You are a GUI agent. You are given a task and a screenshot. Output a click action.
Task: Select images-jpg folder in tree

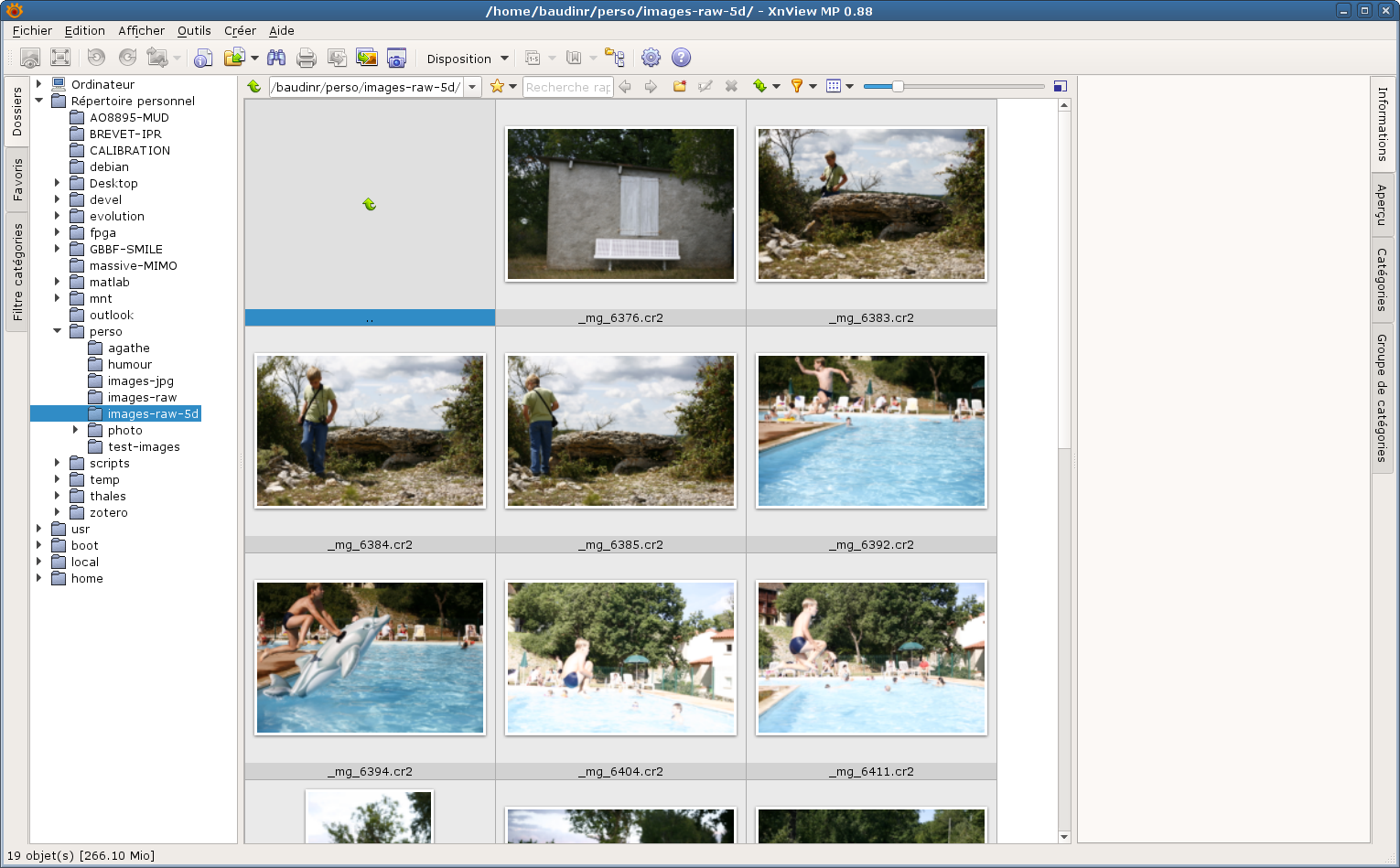tap(140, 381)
